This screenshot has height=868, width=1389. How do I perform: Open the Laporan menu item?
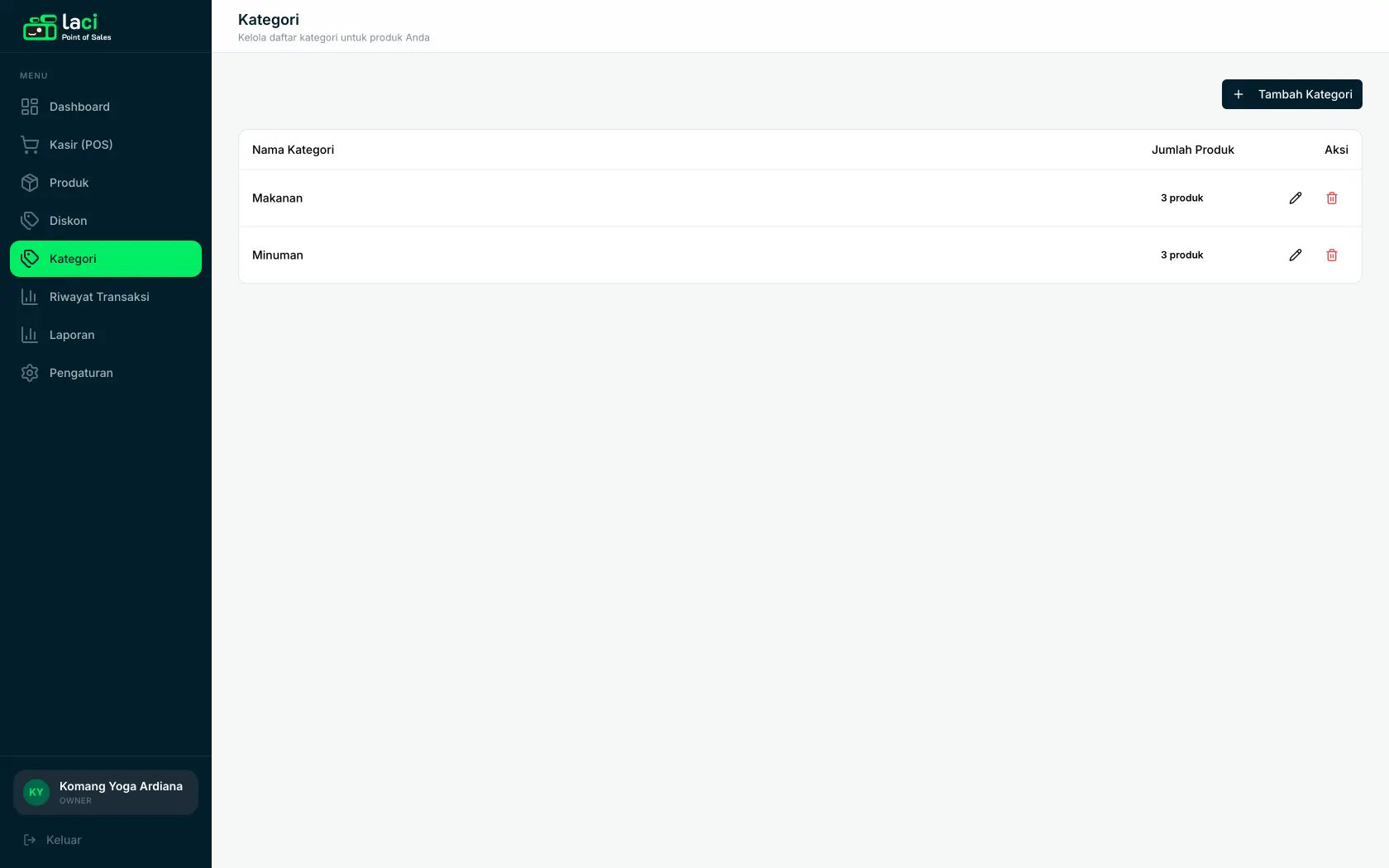[x=106, y=335]
